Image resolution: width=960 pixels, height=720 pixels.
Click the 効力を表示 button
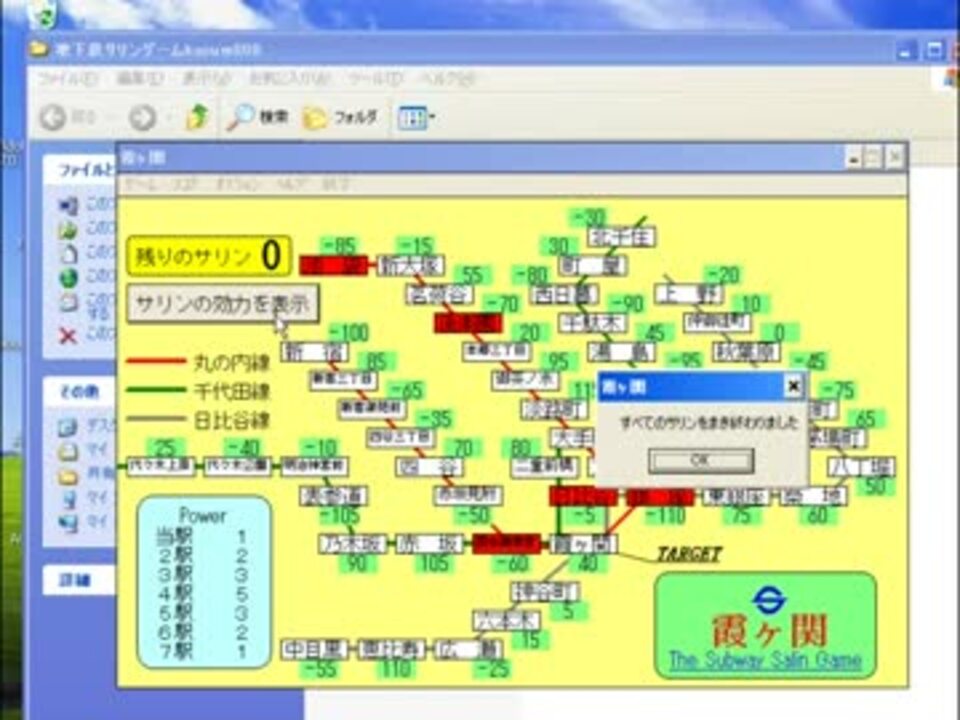pos(222,303)
